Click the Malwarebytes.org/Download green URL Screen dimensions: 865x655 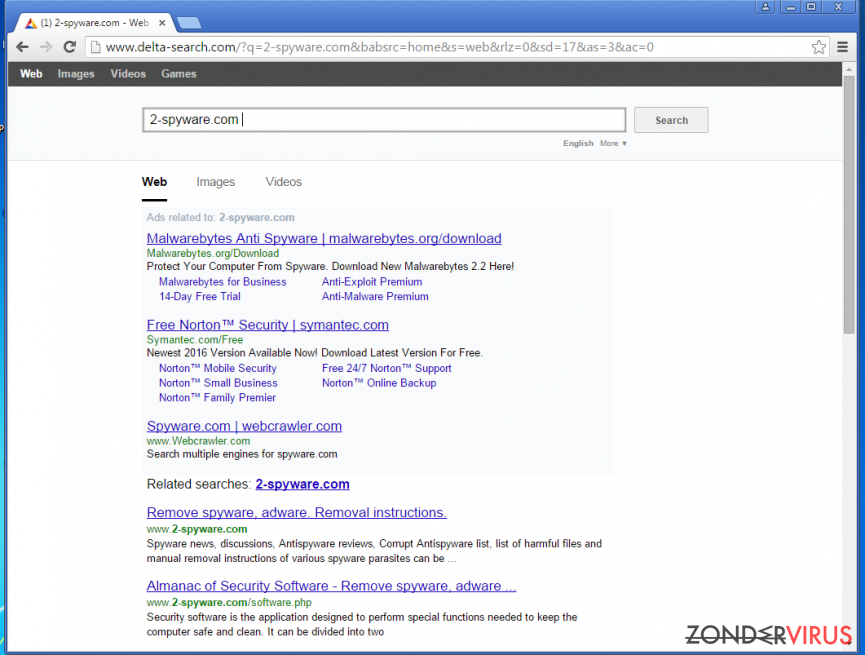[213, 253]
